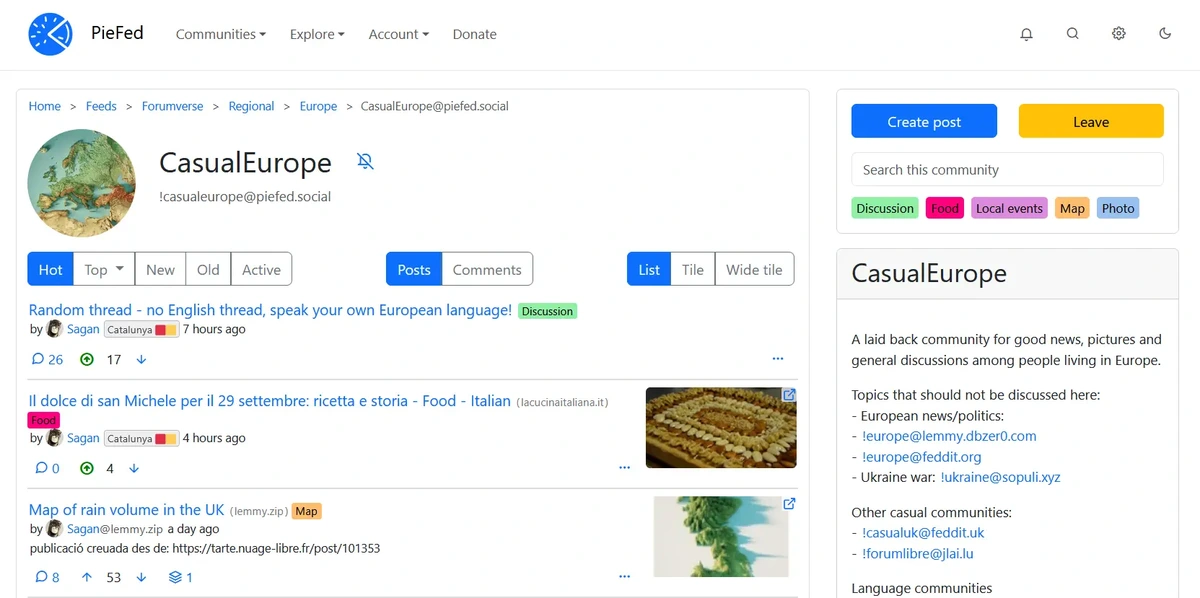This screenshot has width=1200, height=598.
Task: Click the Create post button
Action: 923,121
